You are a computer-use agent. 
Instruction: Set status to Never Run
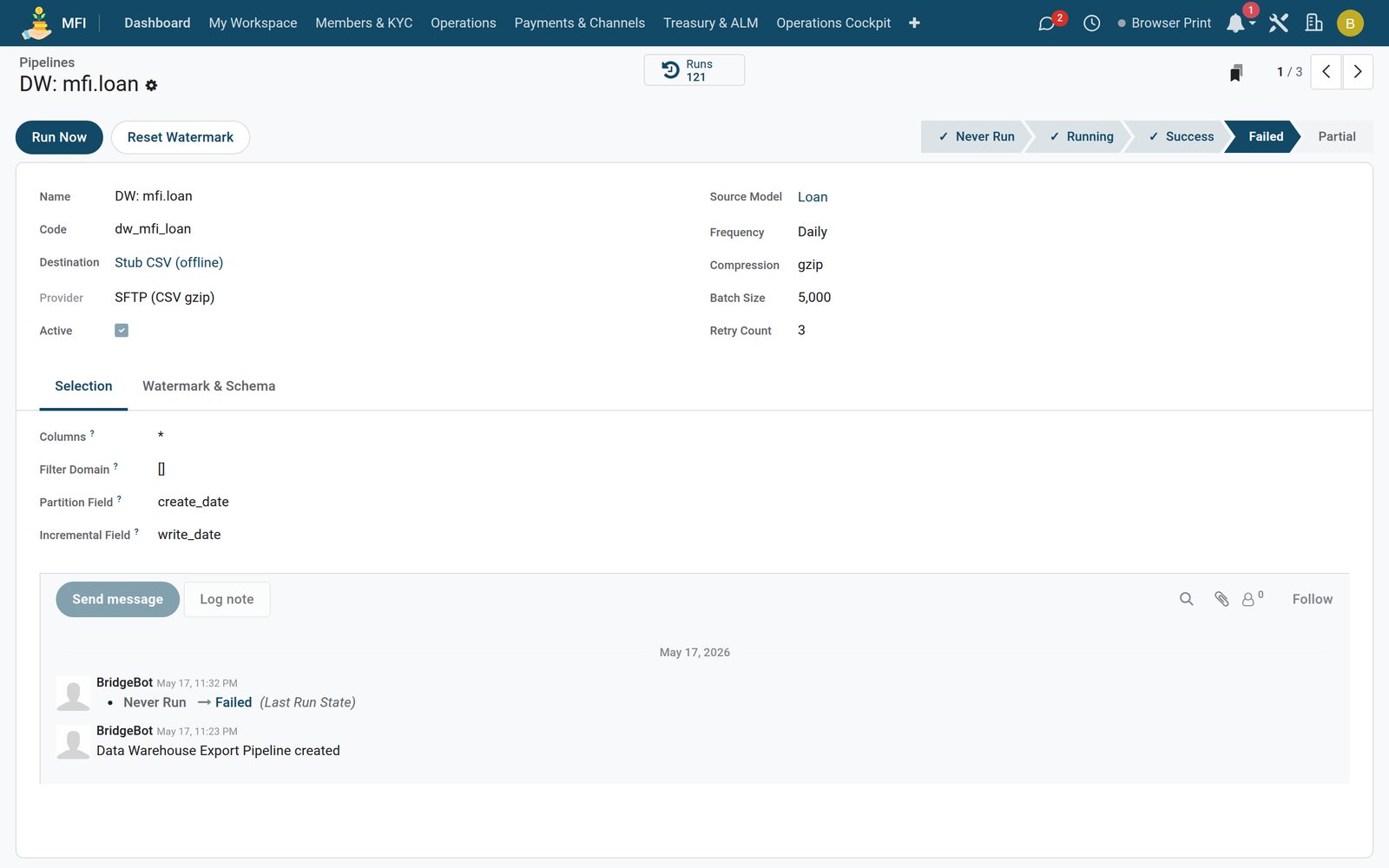(x=976, y=137)
